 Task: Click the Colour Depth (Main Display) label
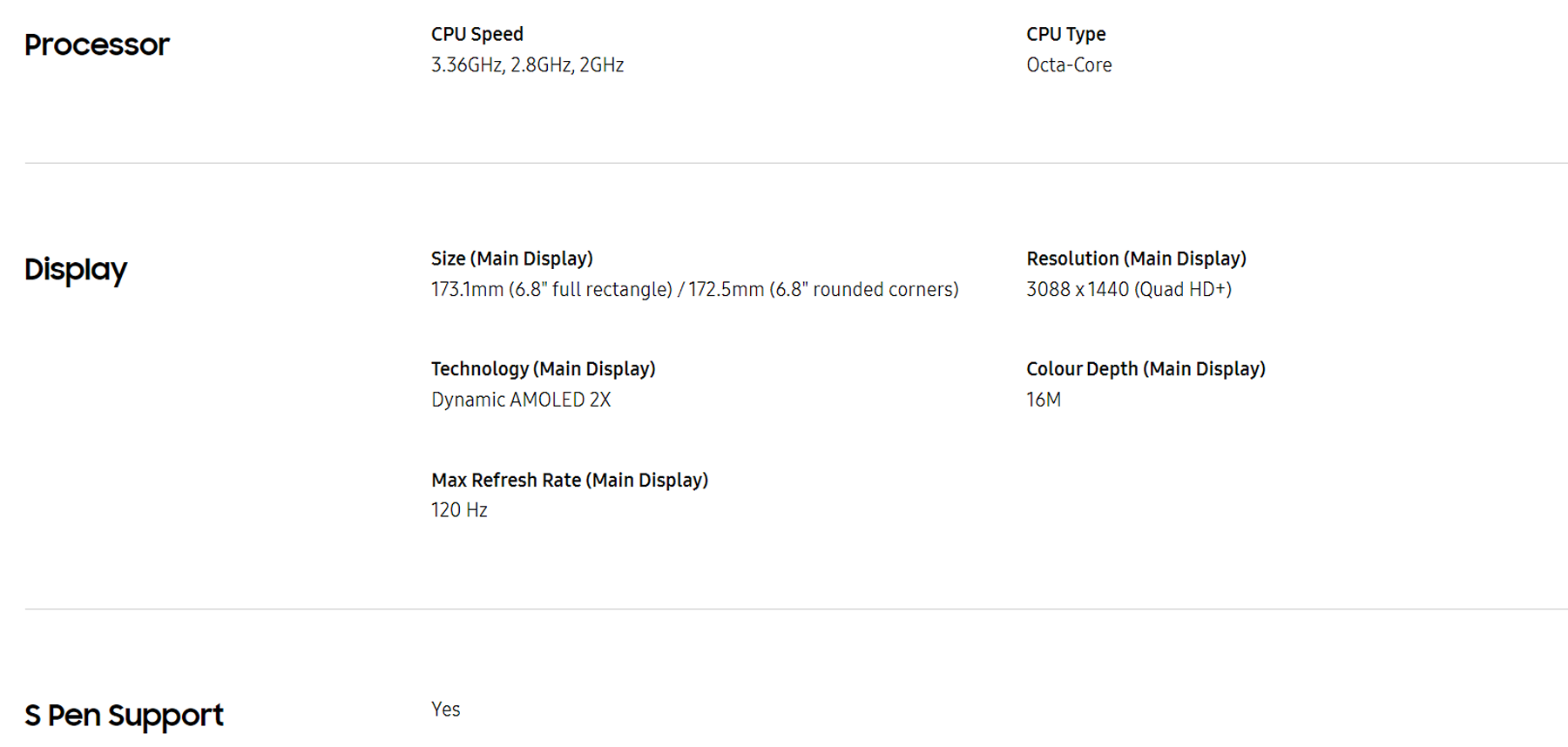[x=1146, y=369]
